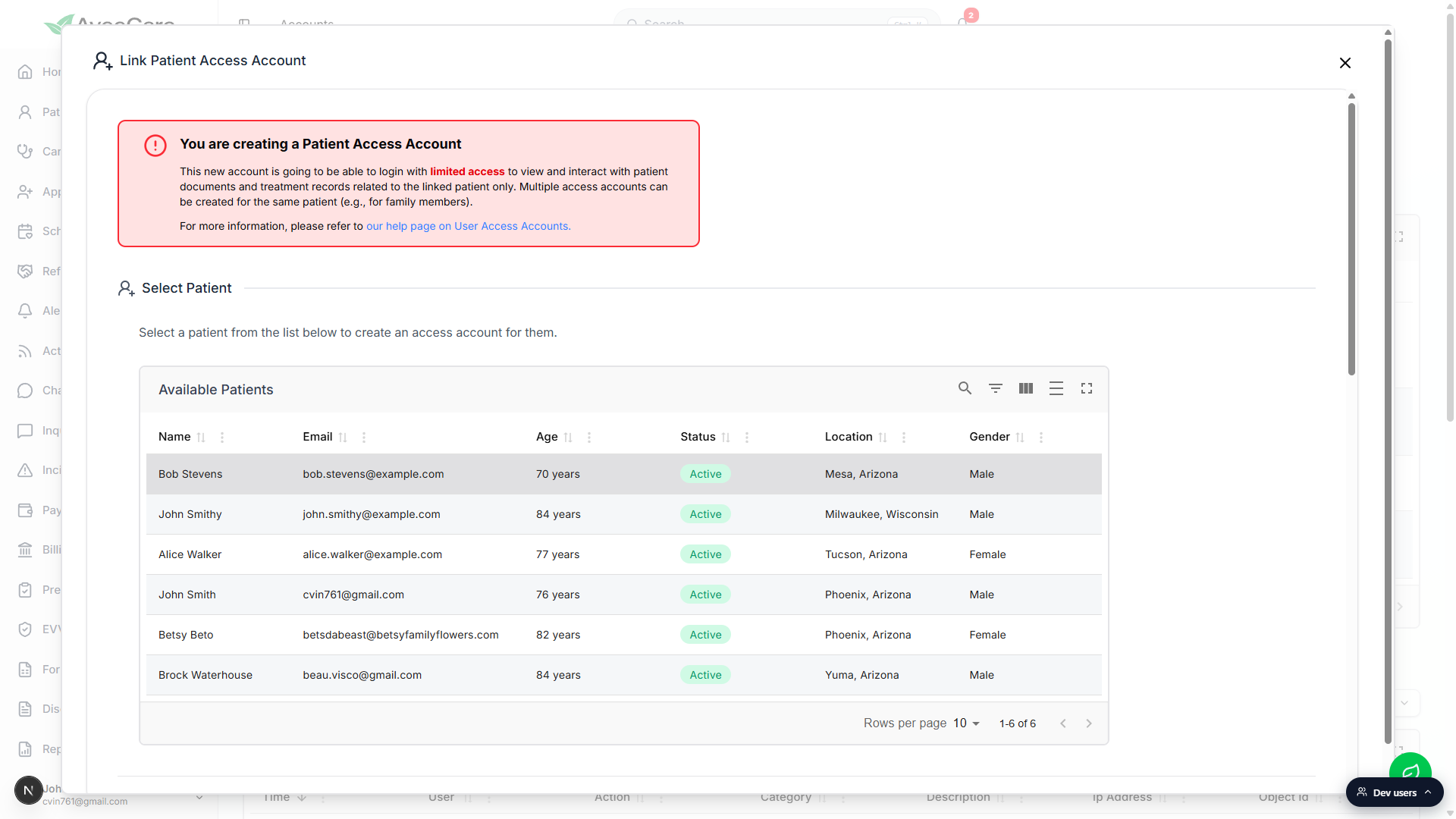This screenshot has width=1456, height=819.
Task: Open Care stethoscope icon in sidebar
Action: tap(25, 152)
